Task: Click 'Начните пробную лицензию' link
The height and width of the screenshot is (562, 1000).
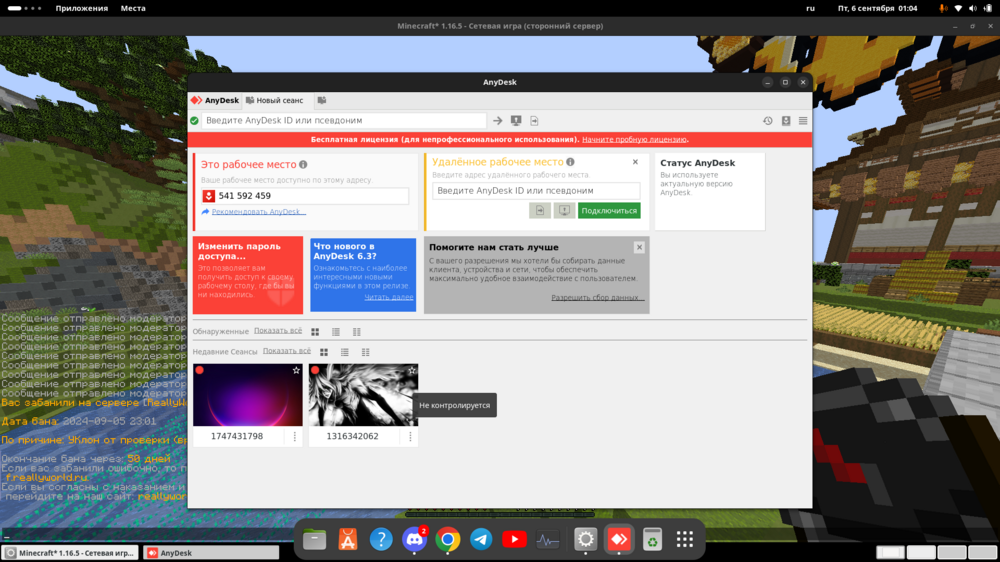Action: coord(634,140)
